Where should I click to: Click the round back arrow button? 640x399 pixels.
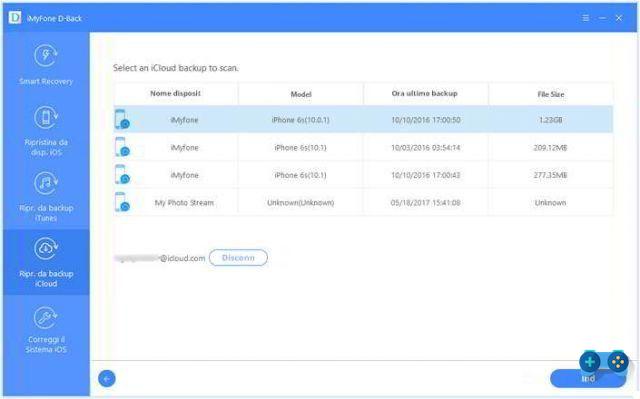point(107,379)
